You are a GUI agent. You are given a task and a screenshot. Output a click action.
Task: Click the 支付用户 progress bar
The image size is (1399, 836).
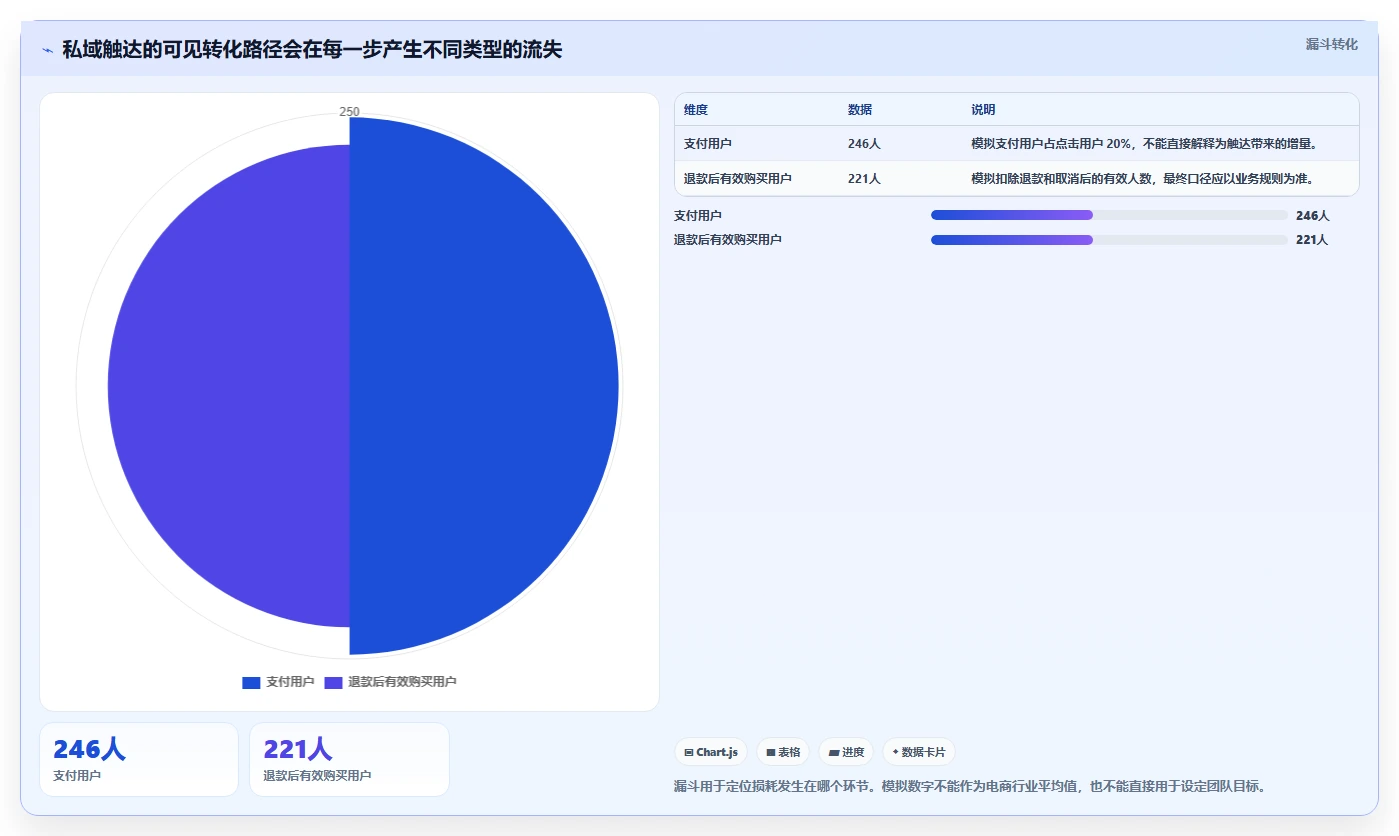click(x=1109, y=215)
